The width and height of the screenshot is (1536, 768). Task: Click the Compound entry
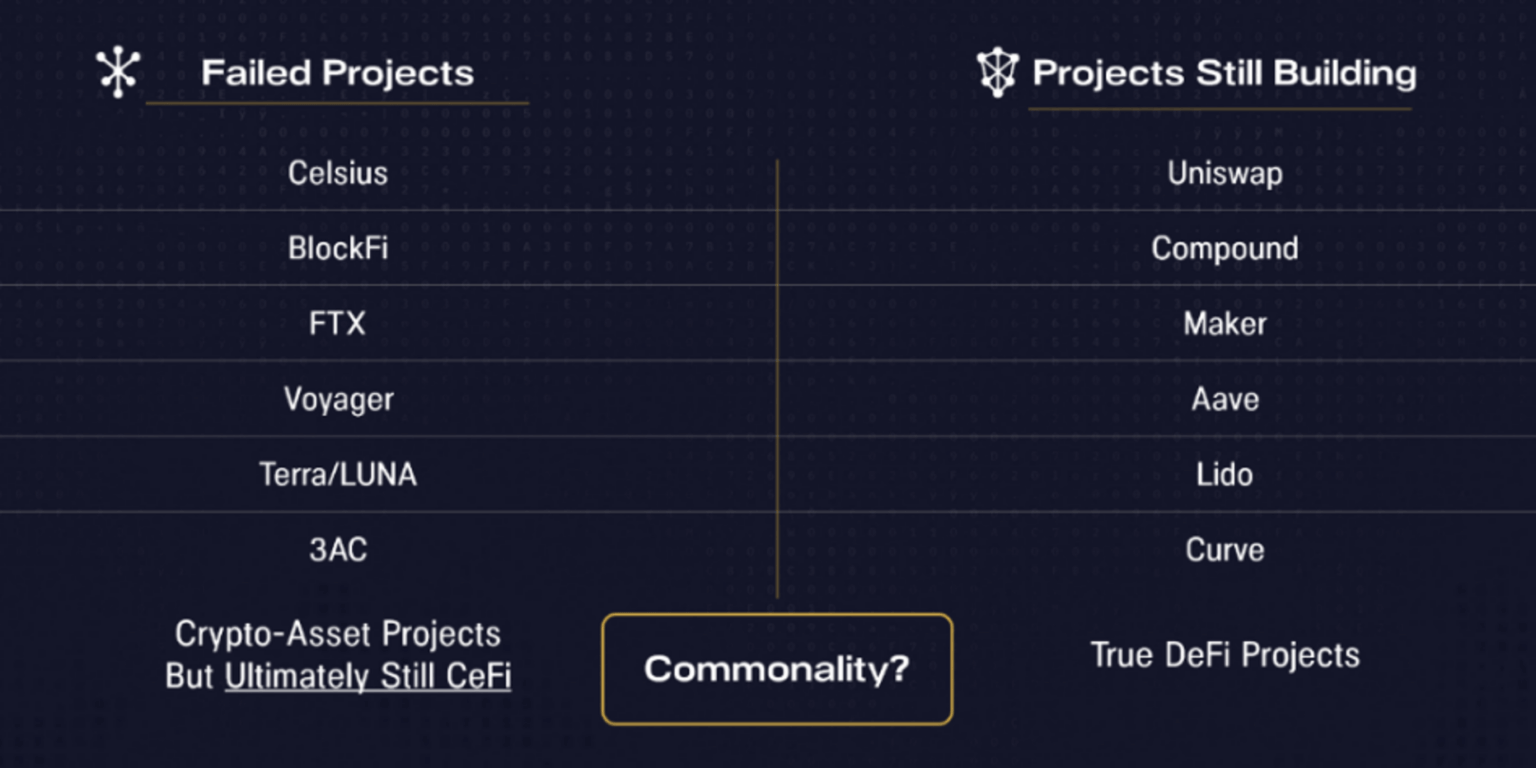pyautogui.click(x=1225, y=248)
